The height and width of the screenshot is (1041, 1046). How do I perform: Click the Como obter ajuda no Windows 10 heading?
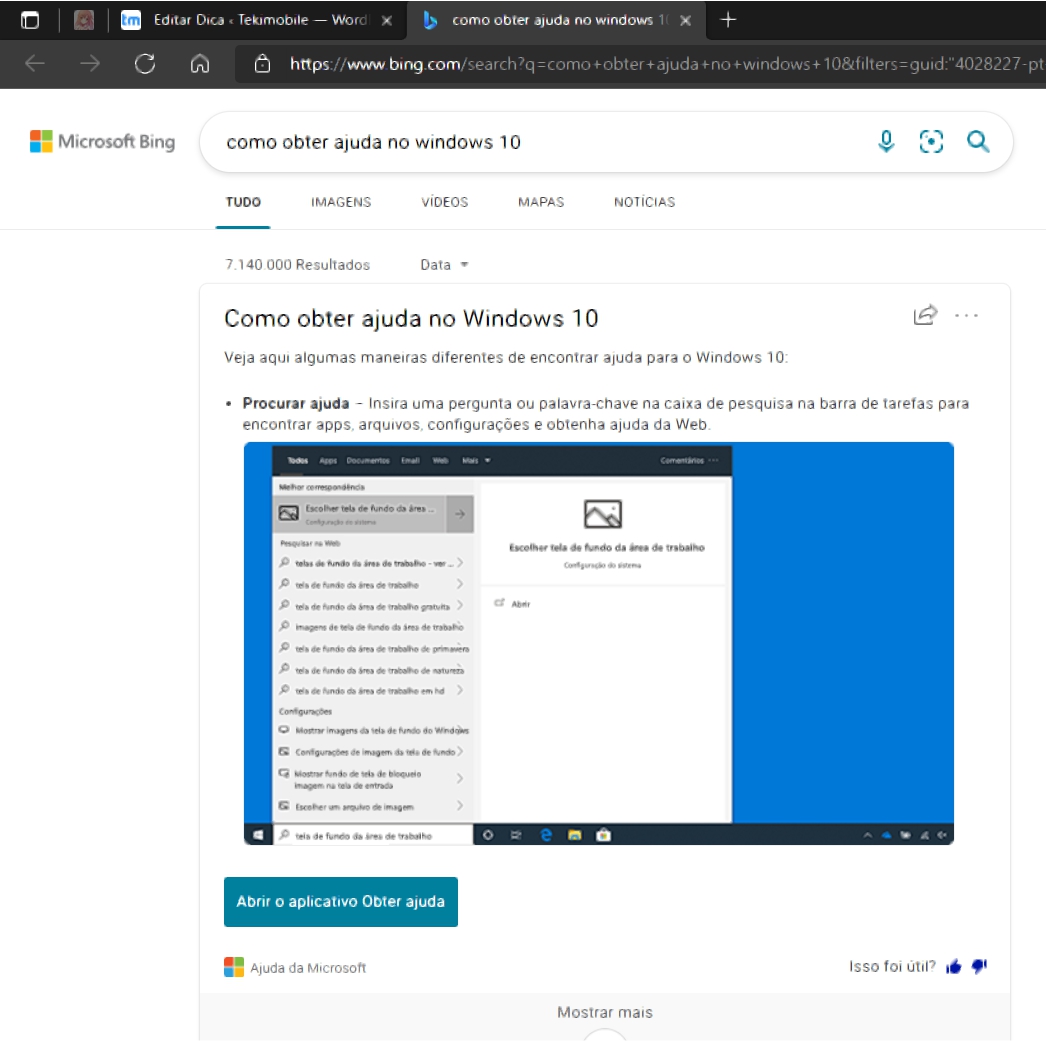pyautogui.click(x=411, y=319)
